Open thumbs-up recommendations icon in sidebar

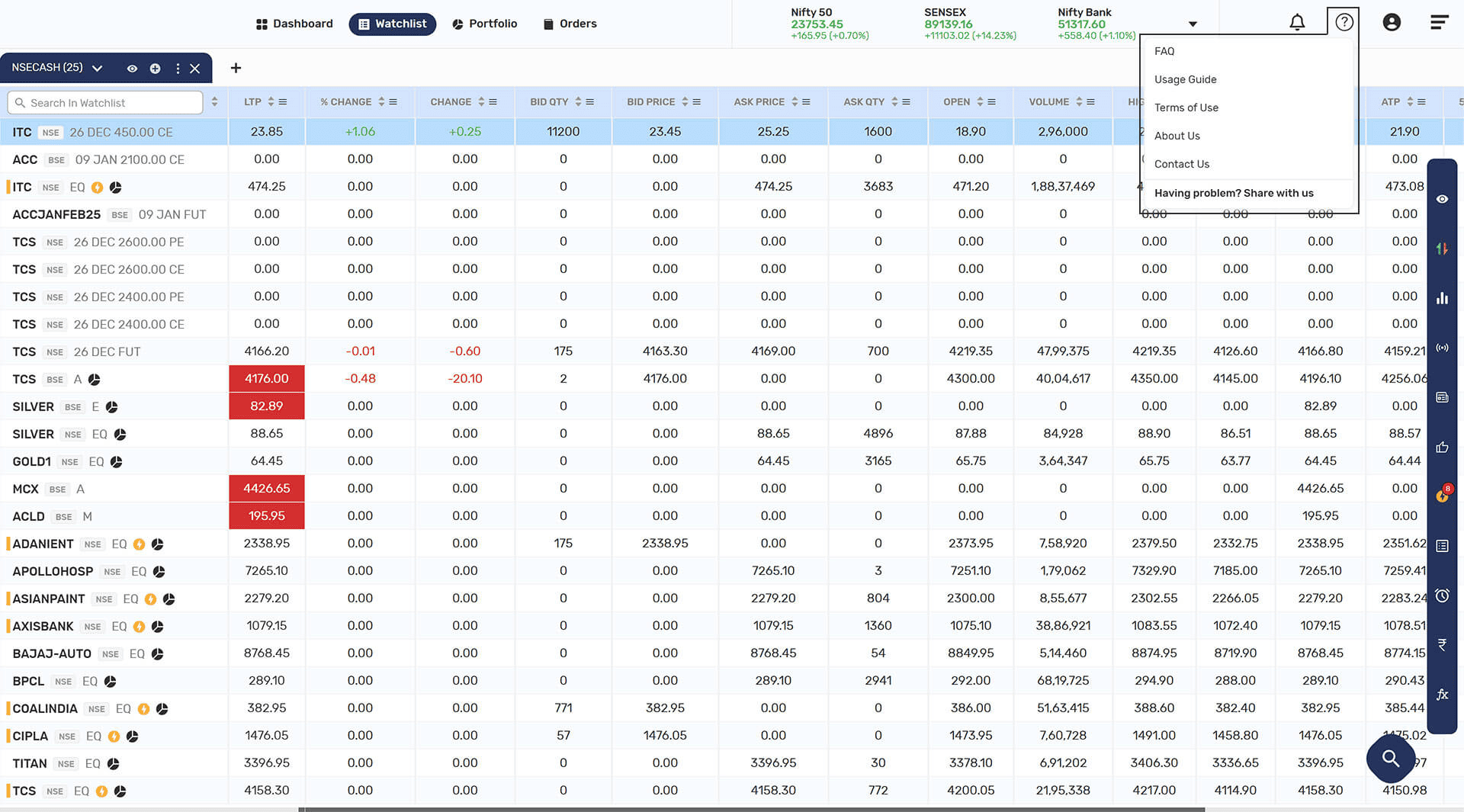[x=1442, y=447]
